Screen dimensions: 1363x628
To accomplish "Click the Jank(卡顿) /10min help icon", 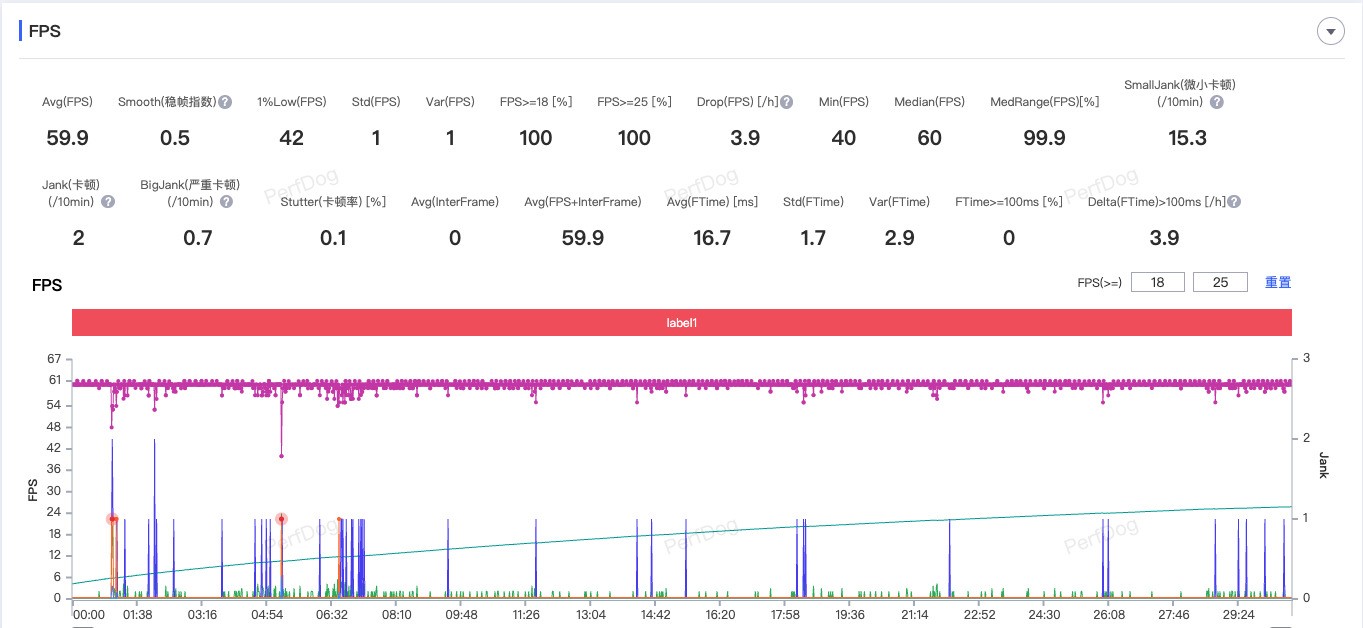I will click(x=107, y=201).
